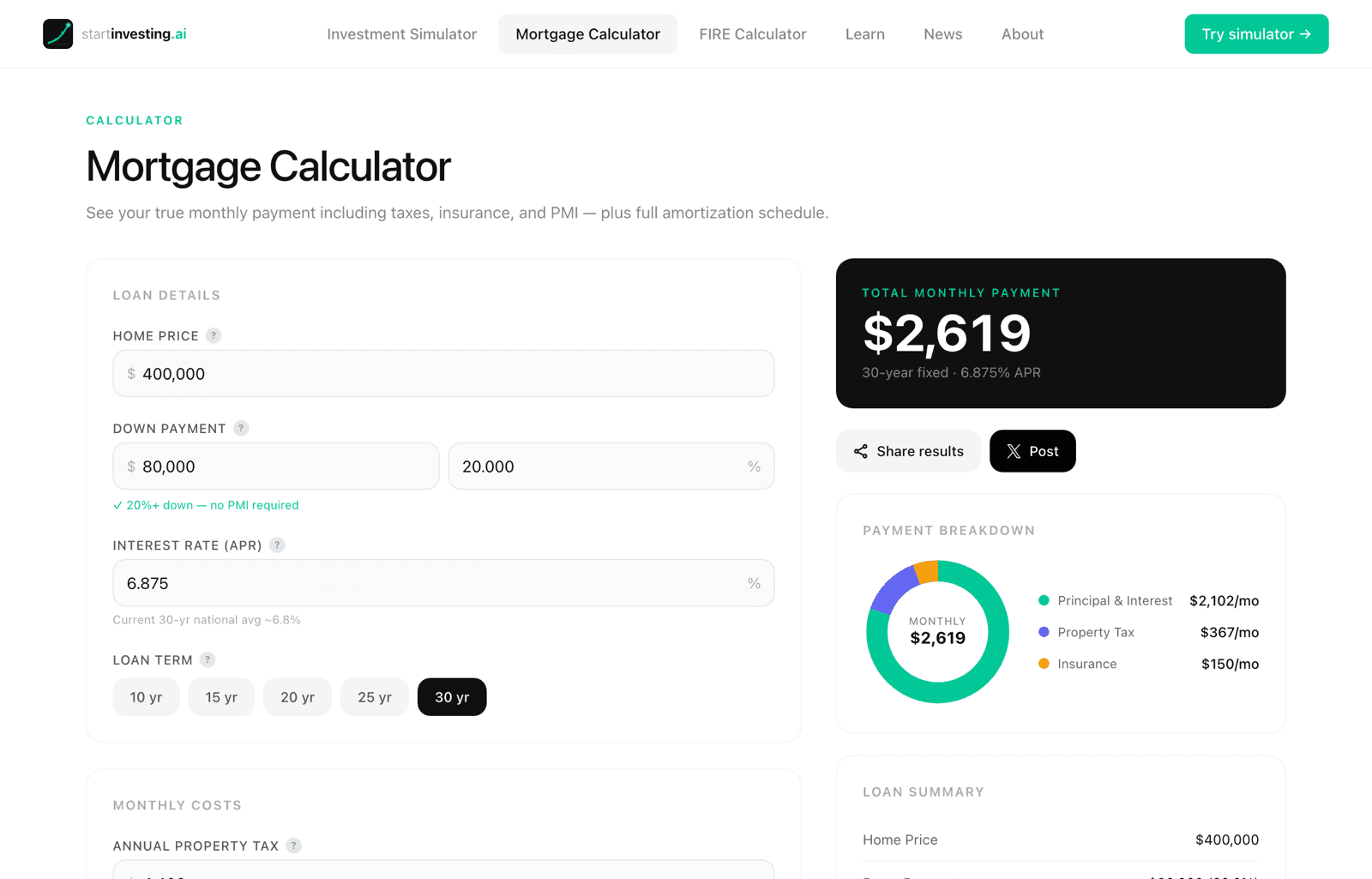This screenshot has width=1372, height=879.
Task: Click the $2,102/mo Principal & Interest value
Action: (x=1224, y=600)
